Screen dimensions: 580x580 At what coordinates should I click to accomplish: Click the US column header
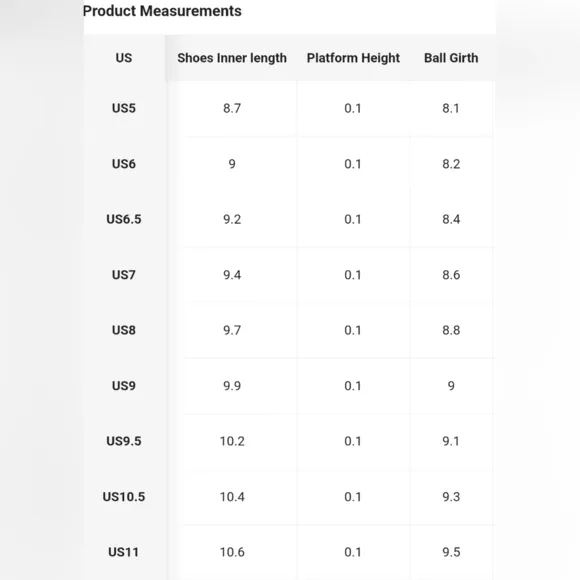124,58
